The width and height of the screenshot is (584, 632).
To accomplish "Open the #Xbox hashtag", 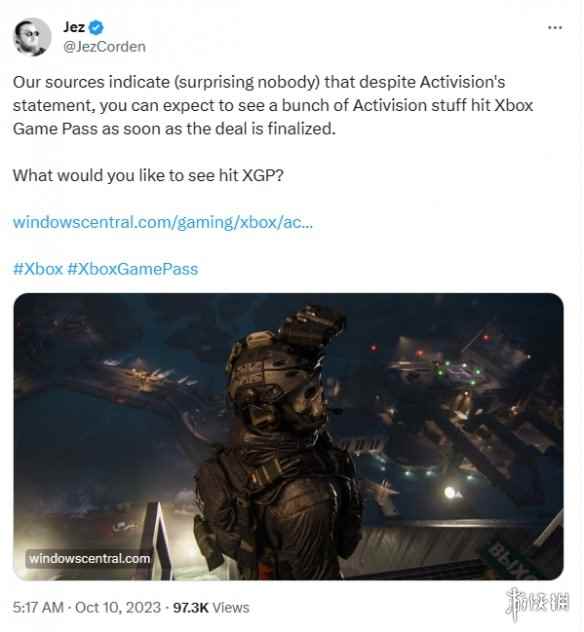I will [x=38, y=269].
